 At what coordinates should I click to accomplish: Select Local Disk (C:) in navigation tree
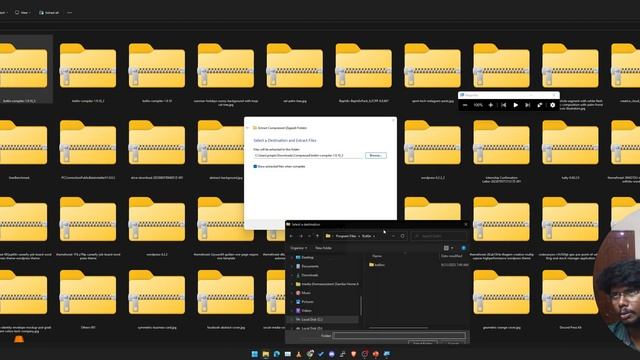pyautogui.click(x=312, y=320)
